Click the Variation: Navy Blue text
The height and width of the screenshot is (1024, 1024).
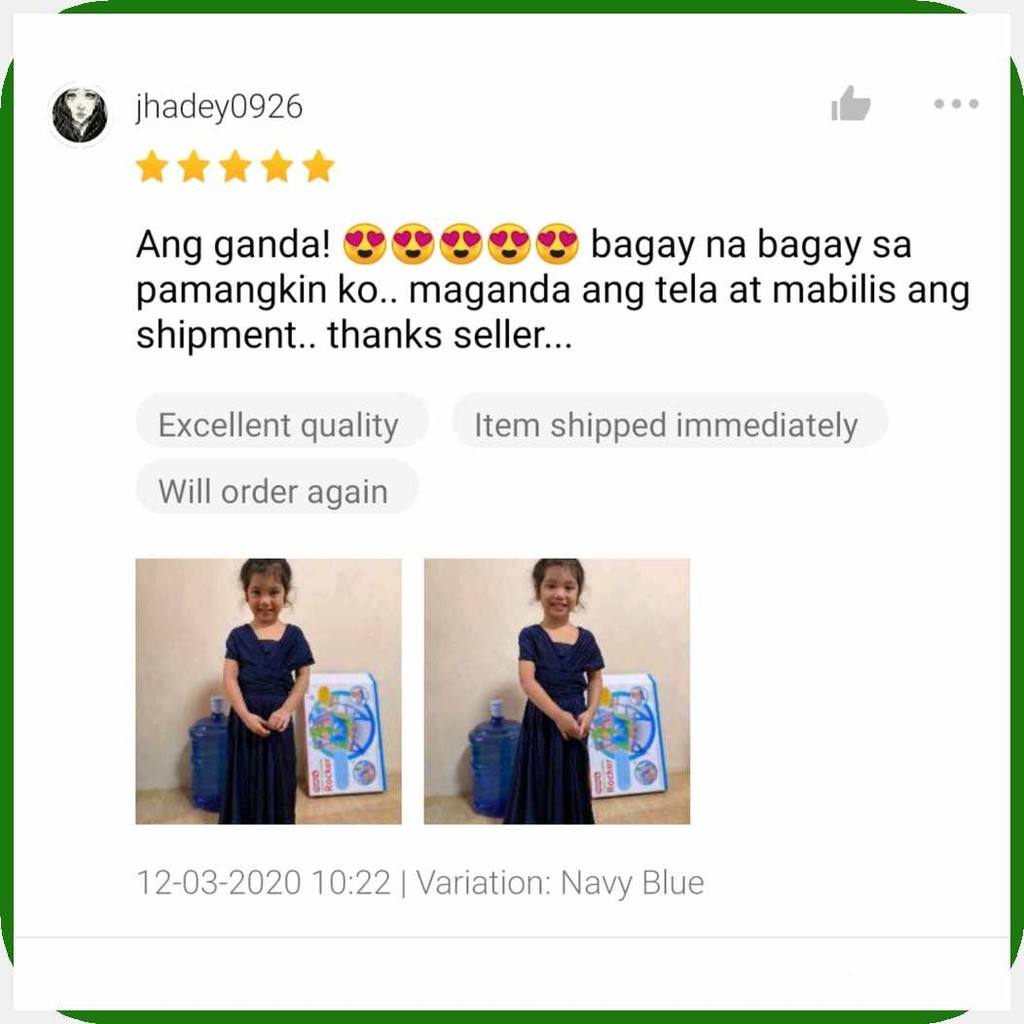pos(560,883)
